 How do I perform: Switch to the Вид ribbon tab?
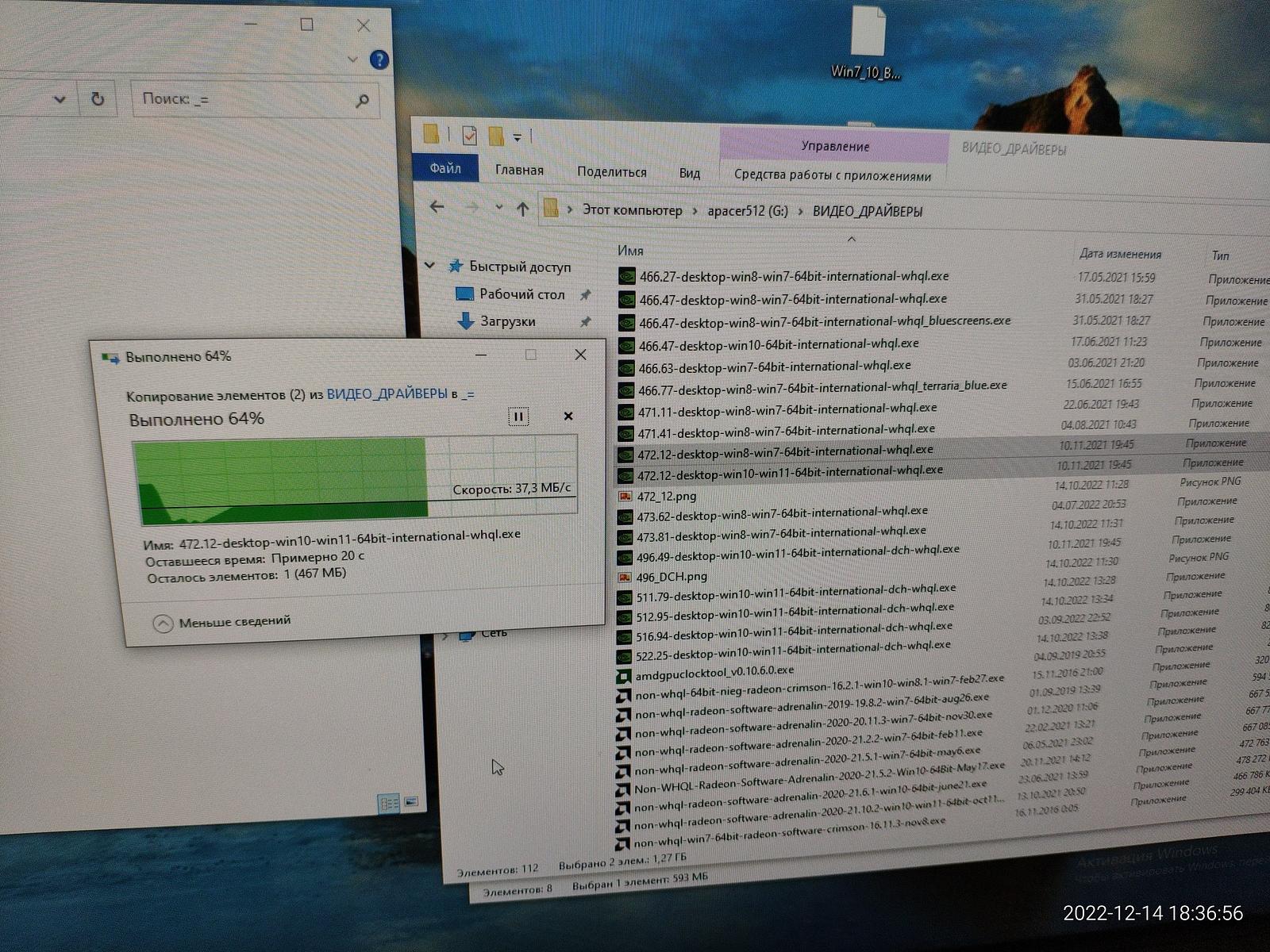tap(689, 173)
